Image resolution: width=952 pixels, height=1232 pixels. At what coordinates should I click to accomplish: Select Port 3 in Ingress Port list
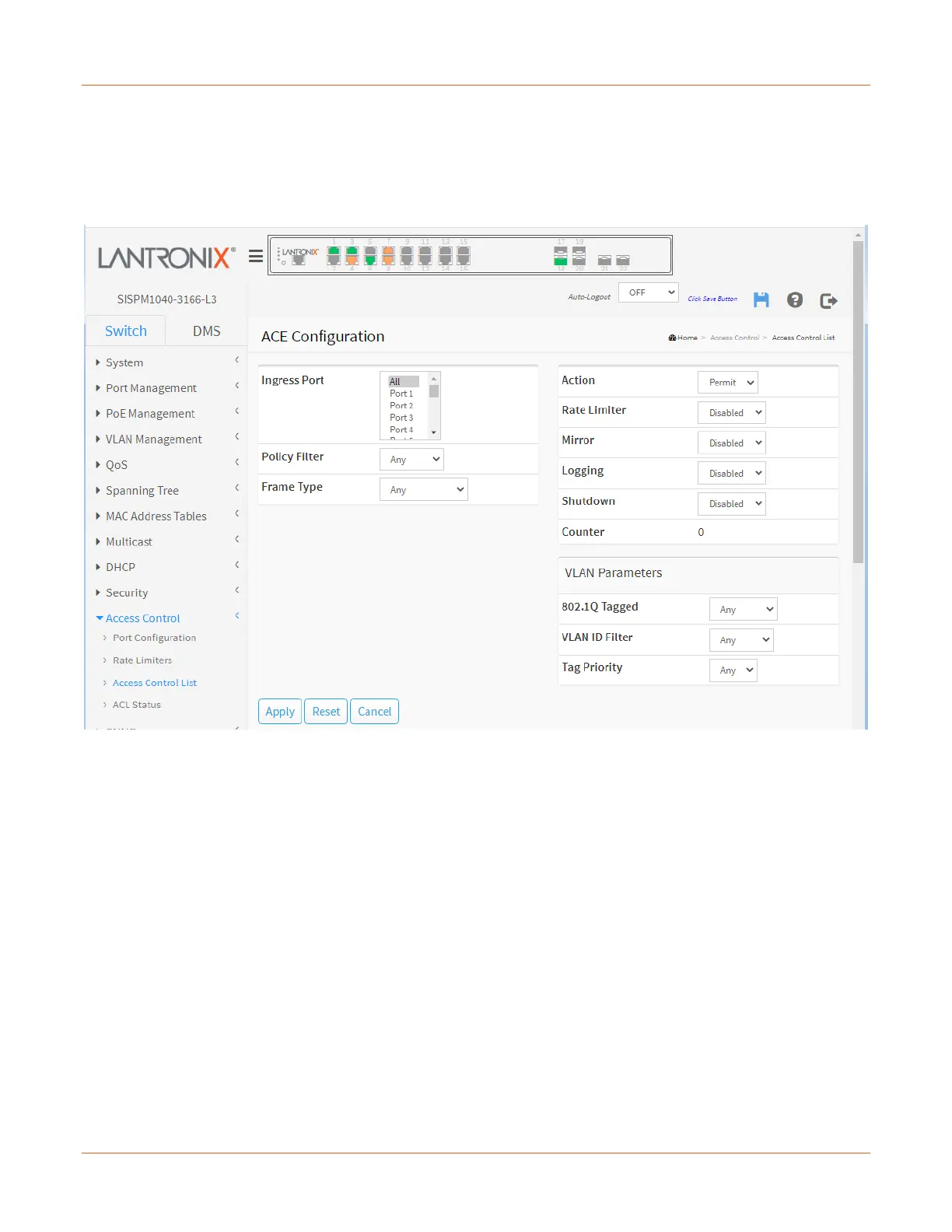(404, 418)
